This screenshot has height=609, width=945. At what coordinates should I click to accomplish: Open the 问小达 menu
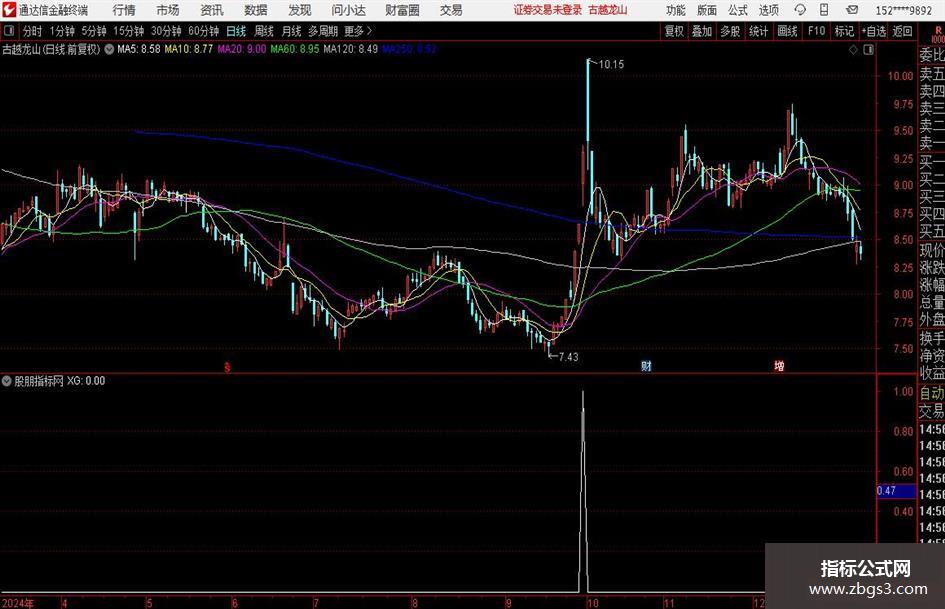click(348, 10)
